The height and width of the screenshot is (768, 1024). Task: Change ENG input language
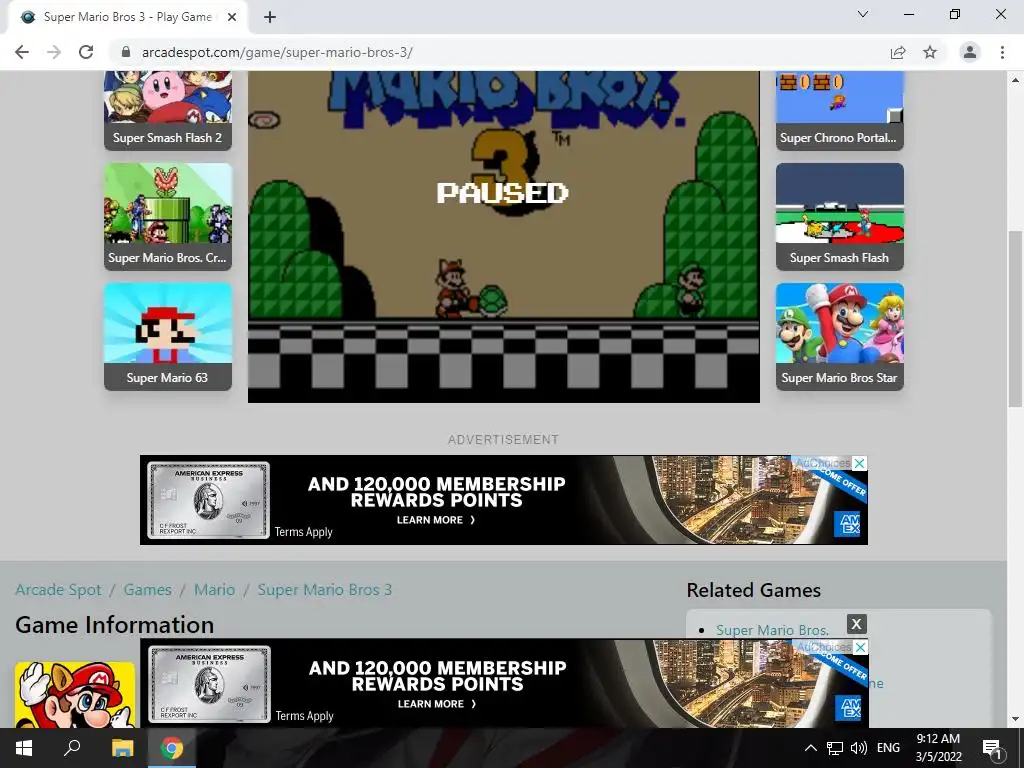click(888, 748)
